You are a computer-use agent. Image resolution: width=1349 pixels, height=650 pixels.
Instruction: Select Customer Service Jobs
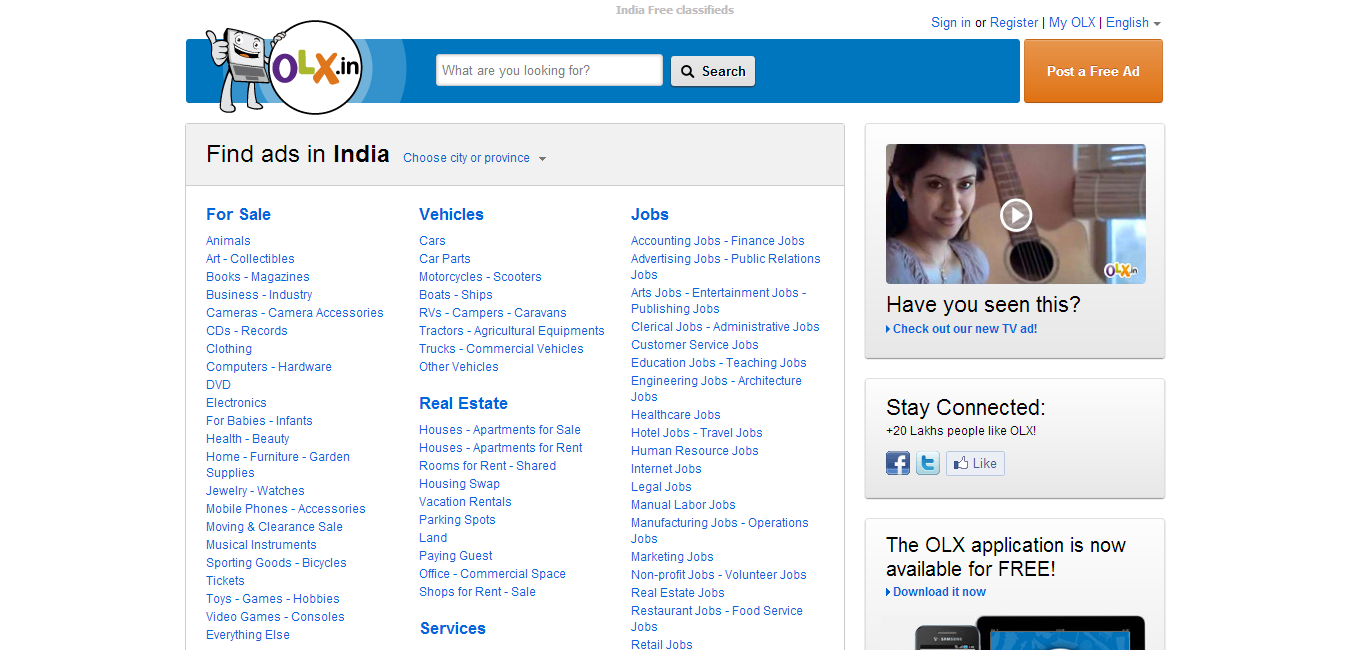click(x=695, y=345)
